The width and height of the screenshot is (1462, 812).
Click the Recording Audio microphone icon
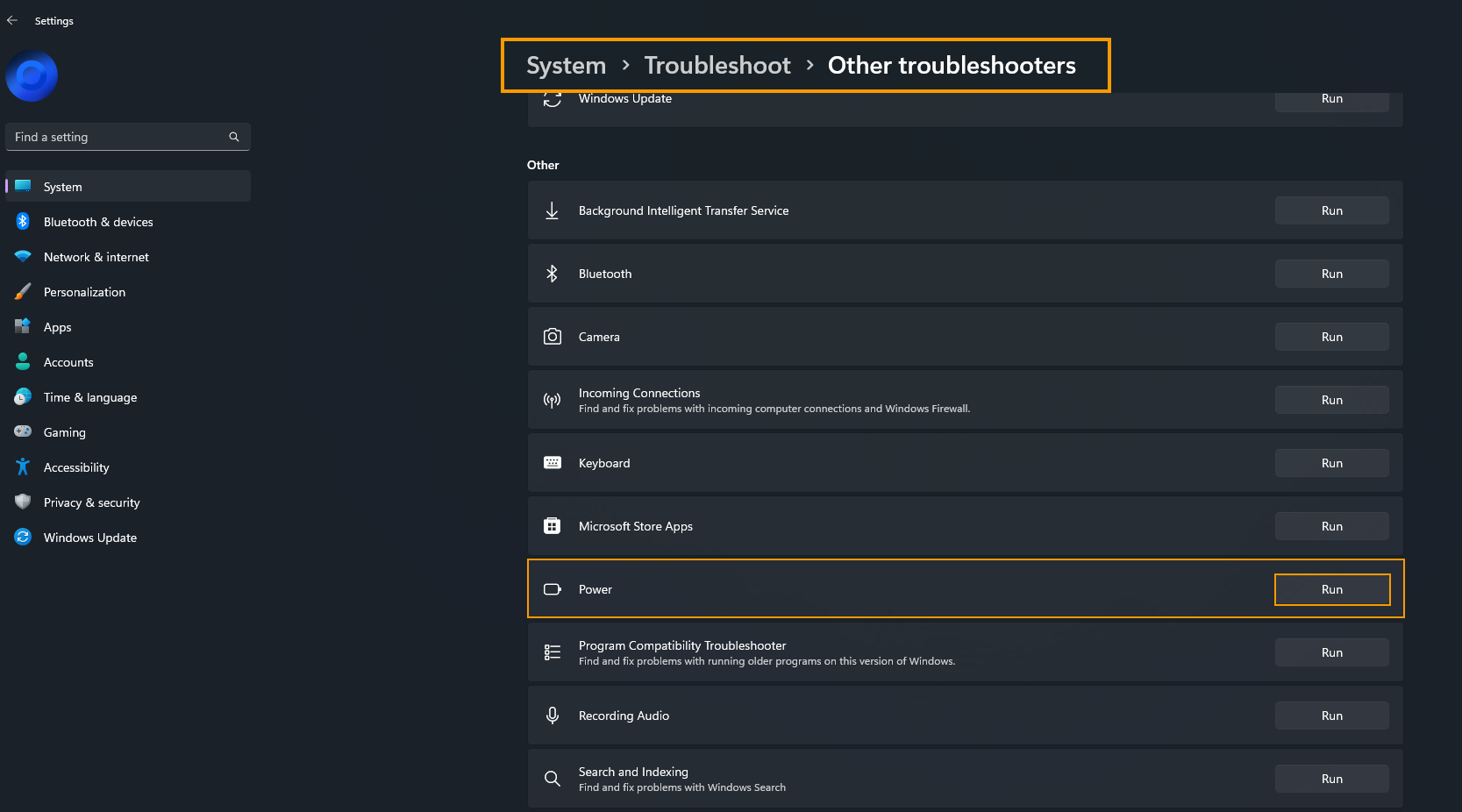(x=552, y=716)
